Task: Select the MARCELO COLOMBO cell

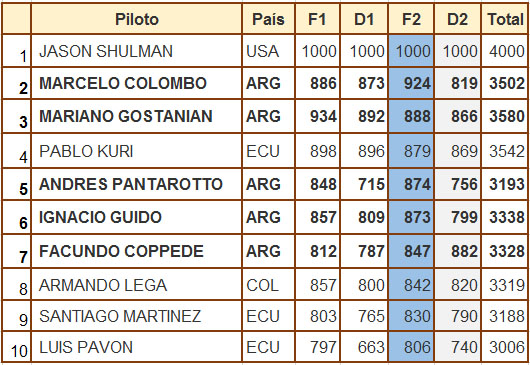Action: tap(137, 83)
